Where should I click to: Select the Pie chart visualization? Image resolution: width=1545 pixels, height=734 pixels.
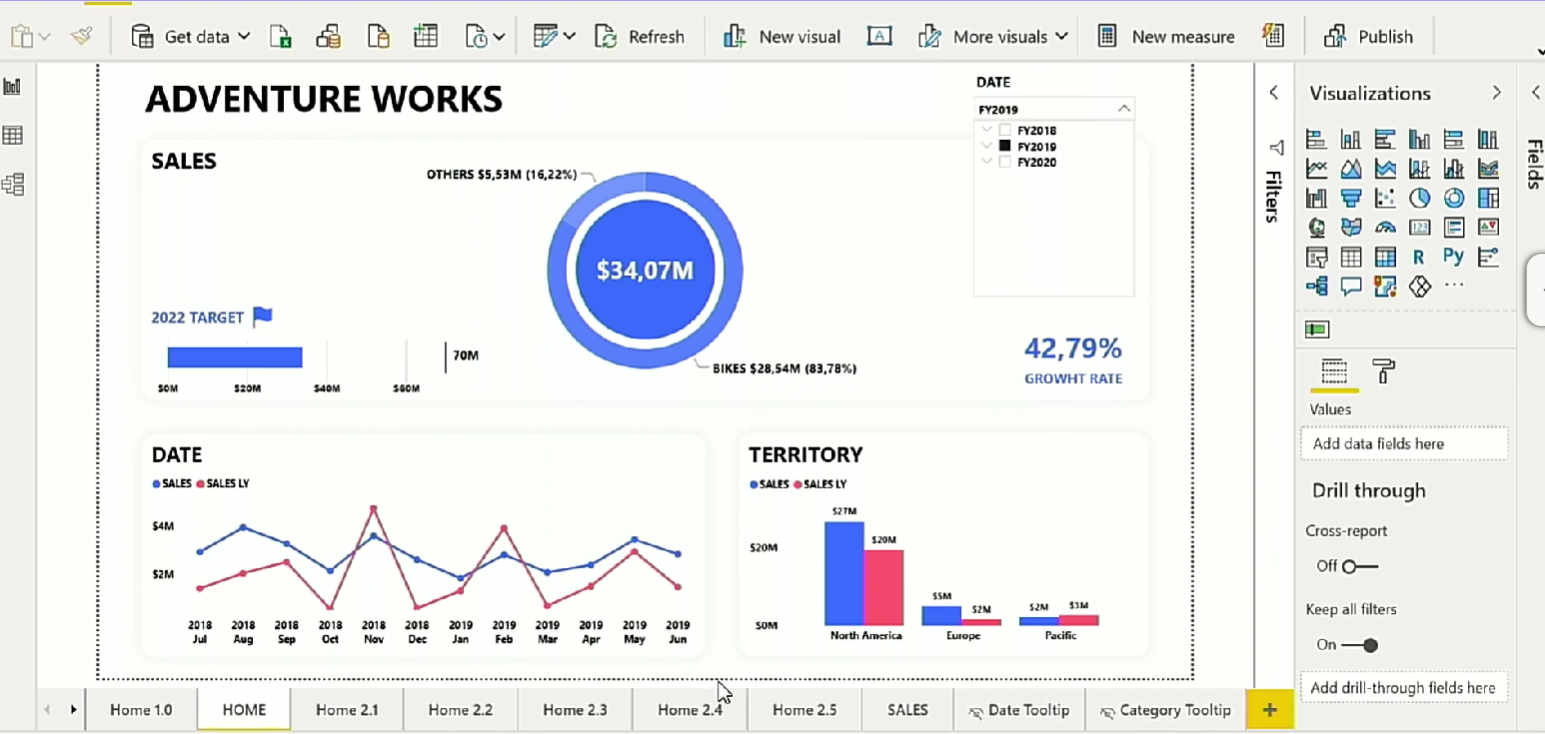pos(1419,198)
